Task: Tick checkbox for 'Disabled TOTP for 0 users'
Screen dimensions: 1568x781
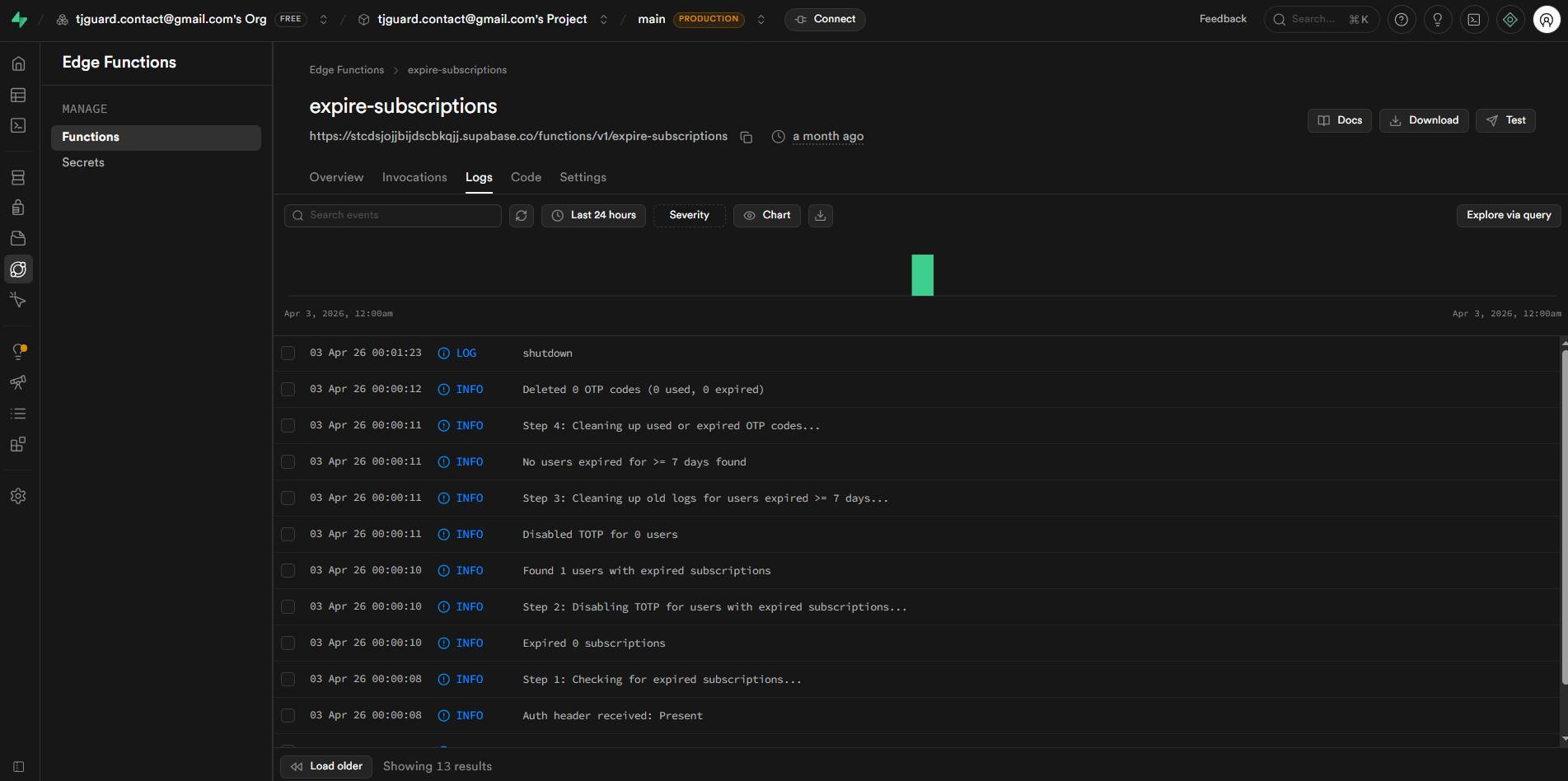Action: (288, 535)
